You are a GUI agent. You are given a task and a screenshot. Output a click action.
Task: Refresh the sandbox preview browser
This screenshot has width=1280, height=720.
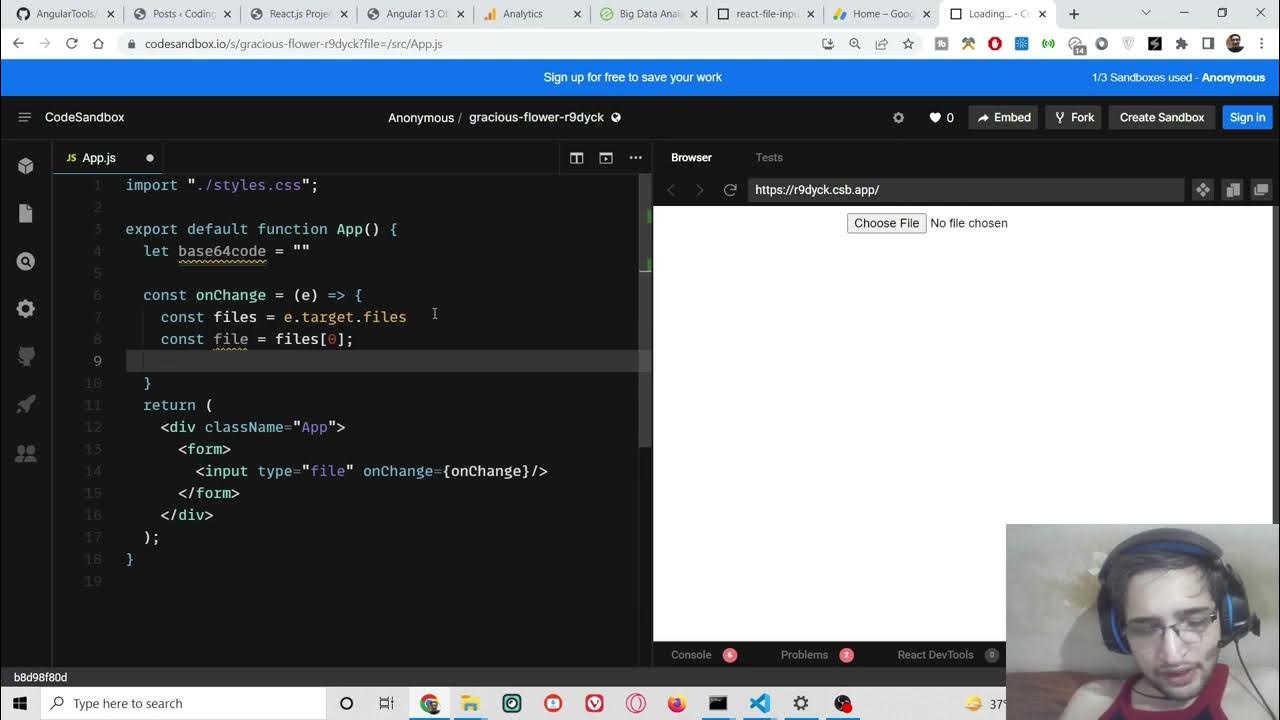coord(730,190)
